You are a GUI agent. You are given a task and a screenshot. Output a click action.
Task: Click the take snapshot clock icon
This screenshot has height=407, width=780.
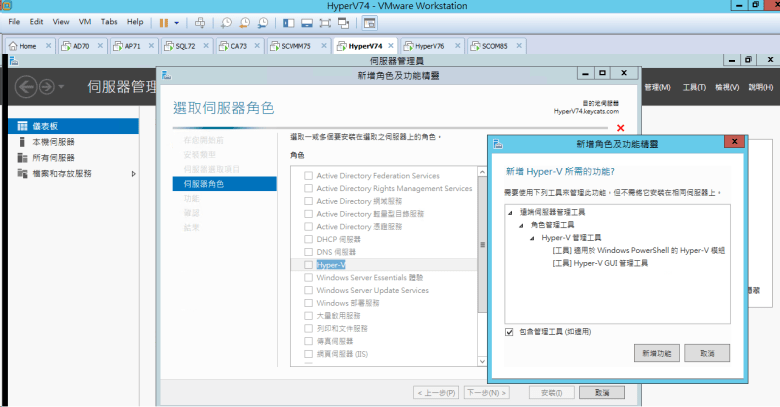pos(227,21)
